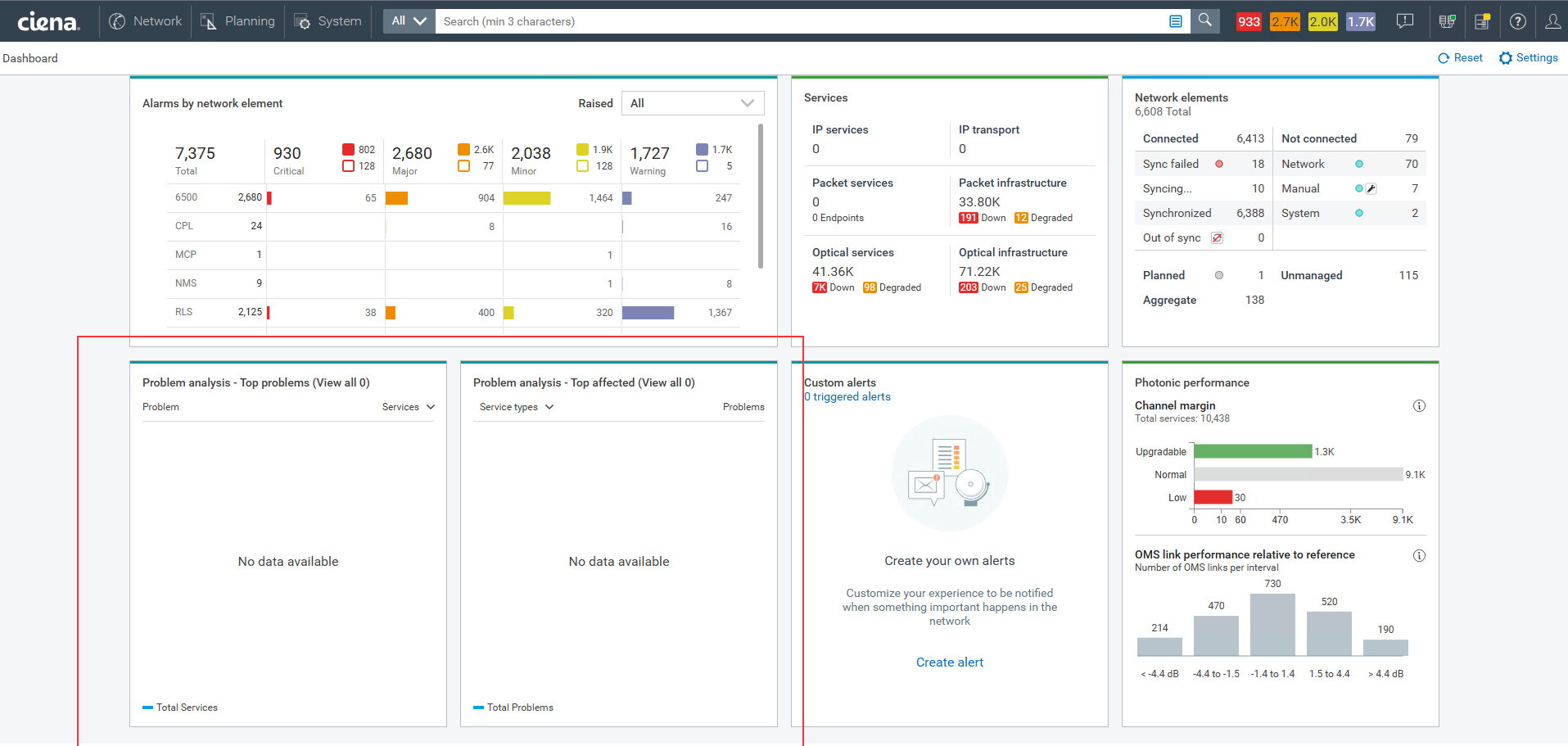Open the 2.7K major alarms badge
Image resolution: width=1568 pixels, height=746 pixels.
1285,21
